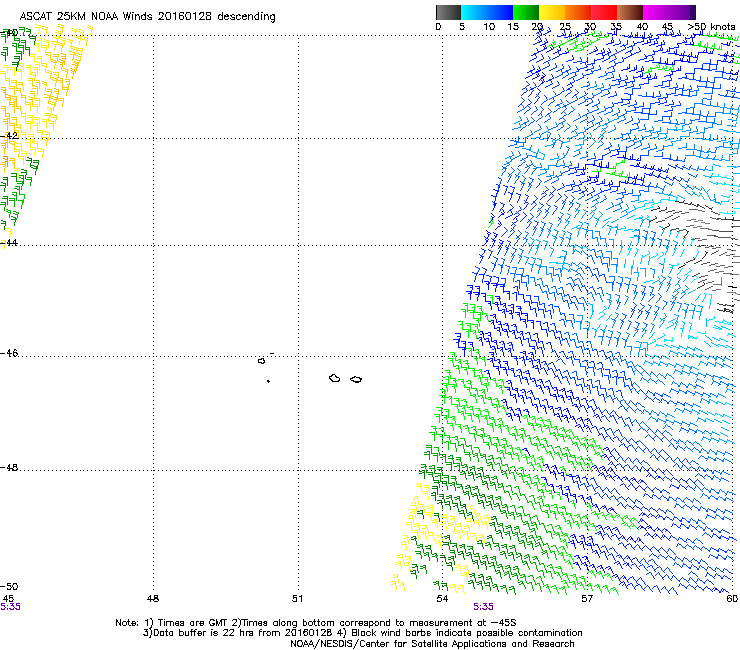The image size is (740, 650).
Task: Click the 'NOAA/NESDIS/Center for Satellite Applications' credit line
Action: (432, 644)
